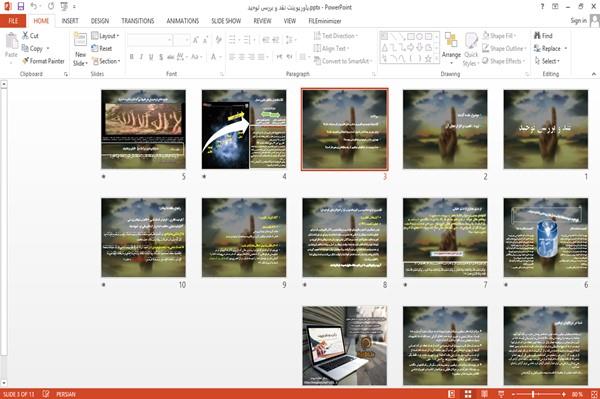Open the TRANSITIONS ribbon tab

pyautogui.click(x=138, y=21)
